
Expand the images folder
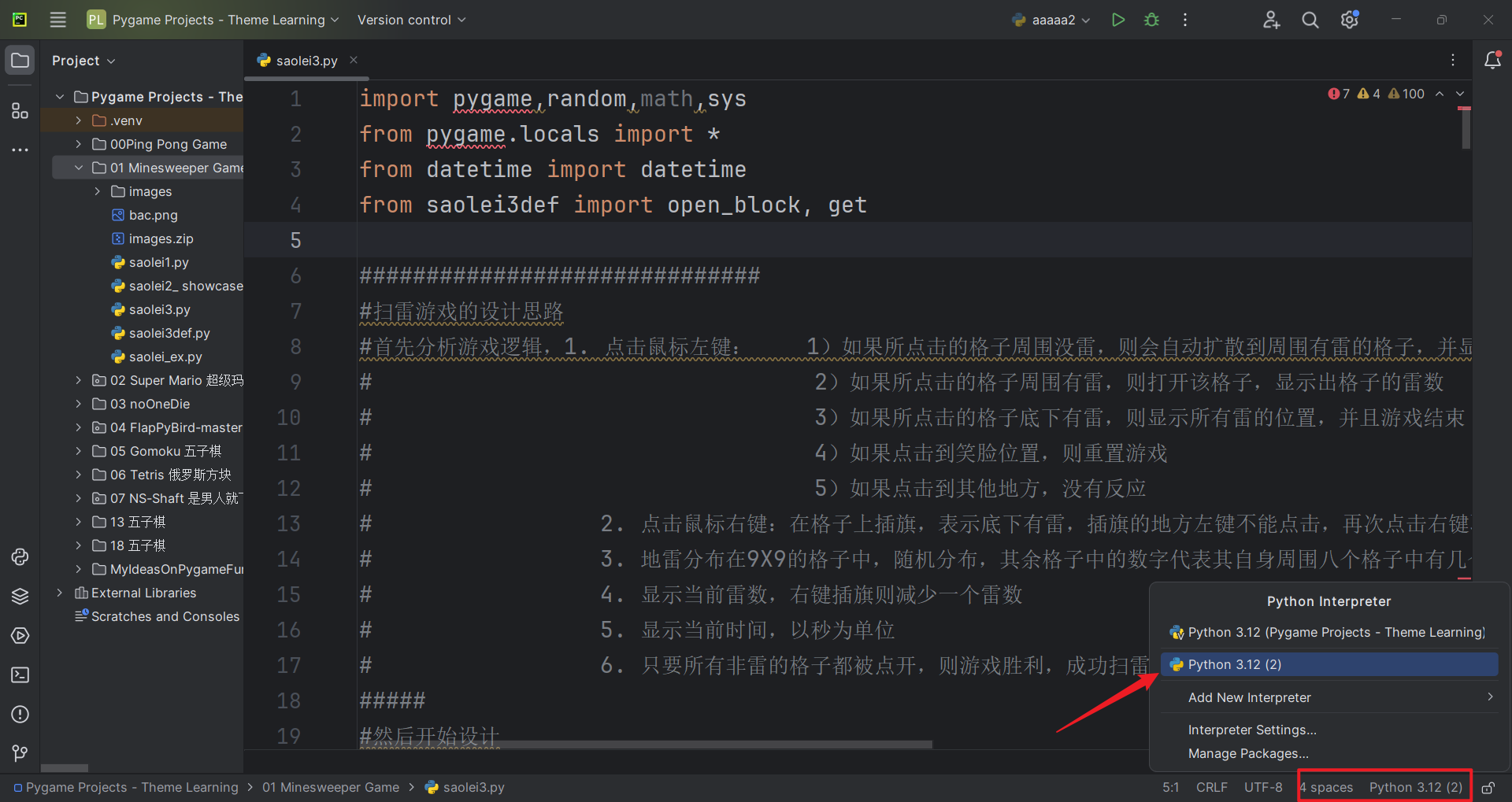(97, 191)
